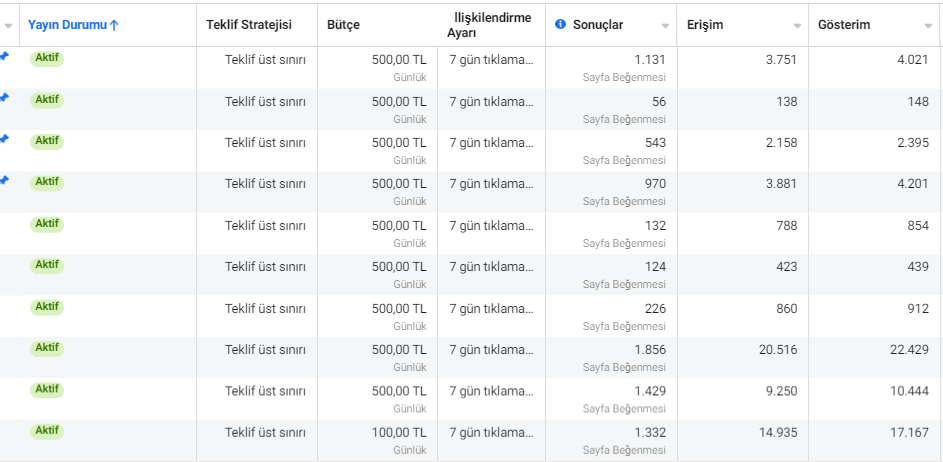Sort by the Yayın Durumu column header
Viewport: 943px width, 462px height.
73,25
